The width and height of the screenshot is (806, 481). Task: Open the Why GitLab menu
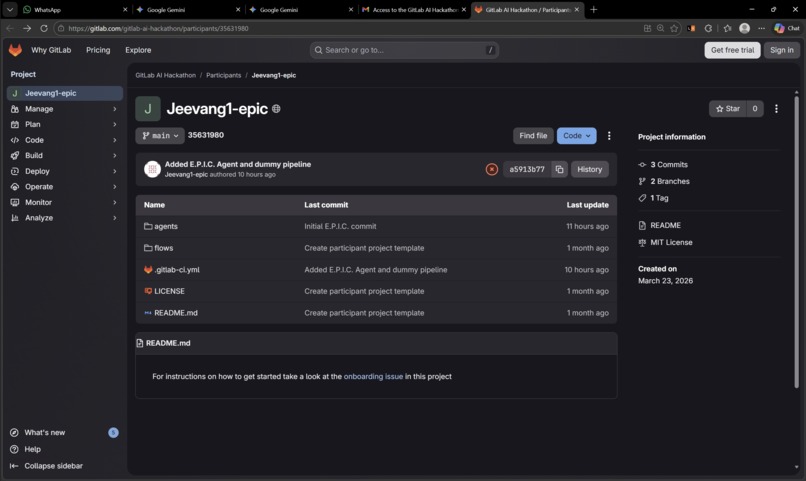(x=51, y=50)
